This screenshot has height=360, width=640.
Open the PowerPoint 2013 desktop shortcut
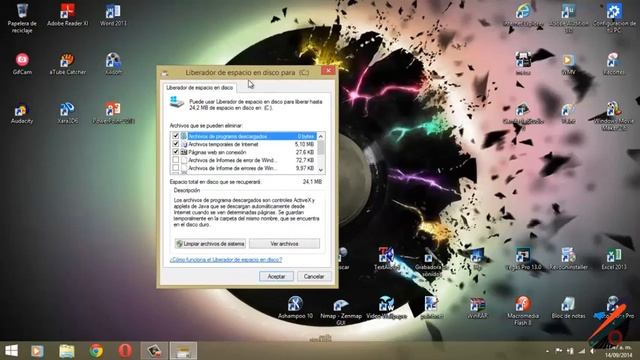pyautogui.click(x=113, y=113)
